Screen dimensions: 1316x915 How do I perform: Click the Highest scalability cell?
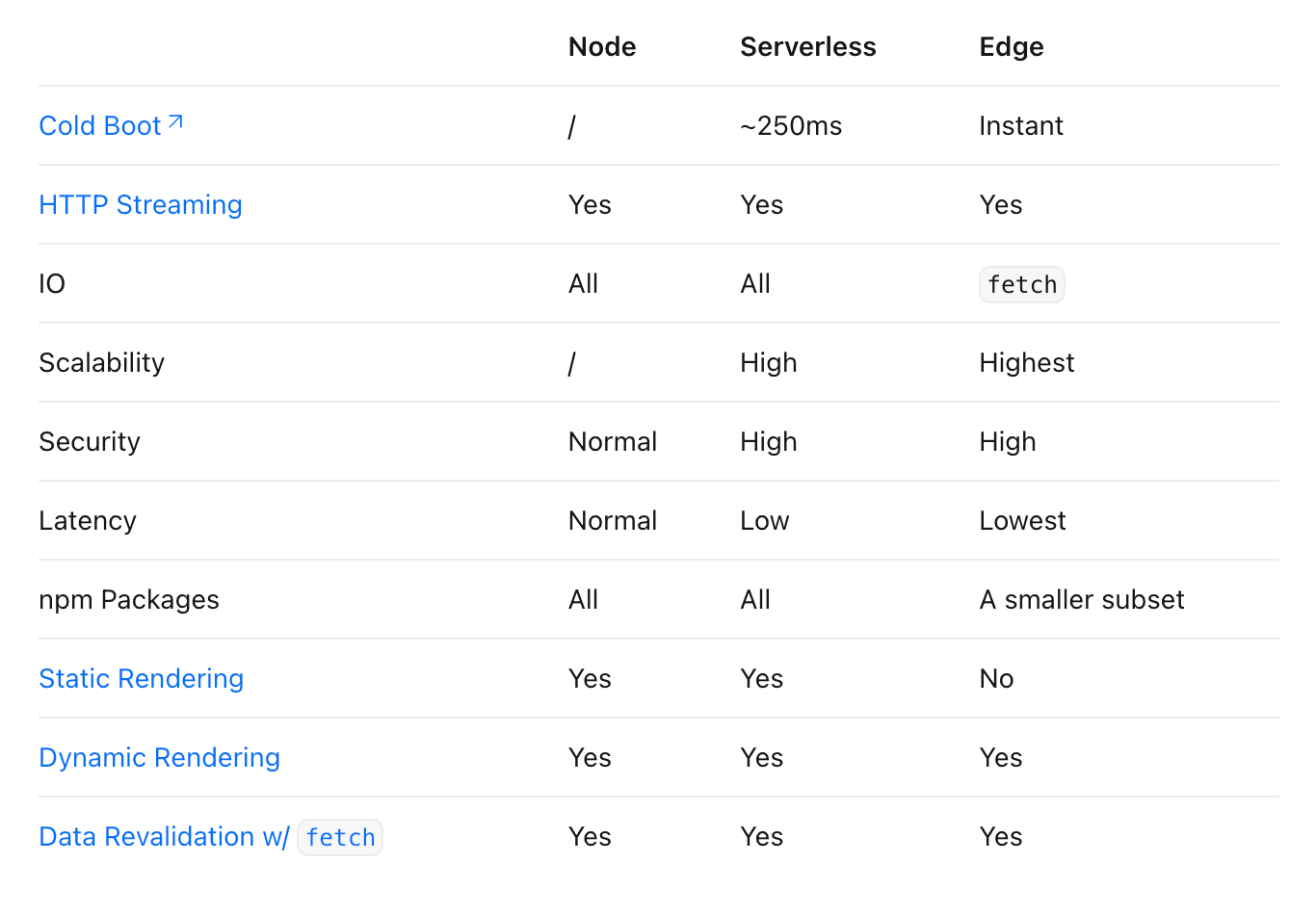coord(1026,363)
